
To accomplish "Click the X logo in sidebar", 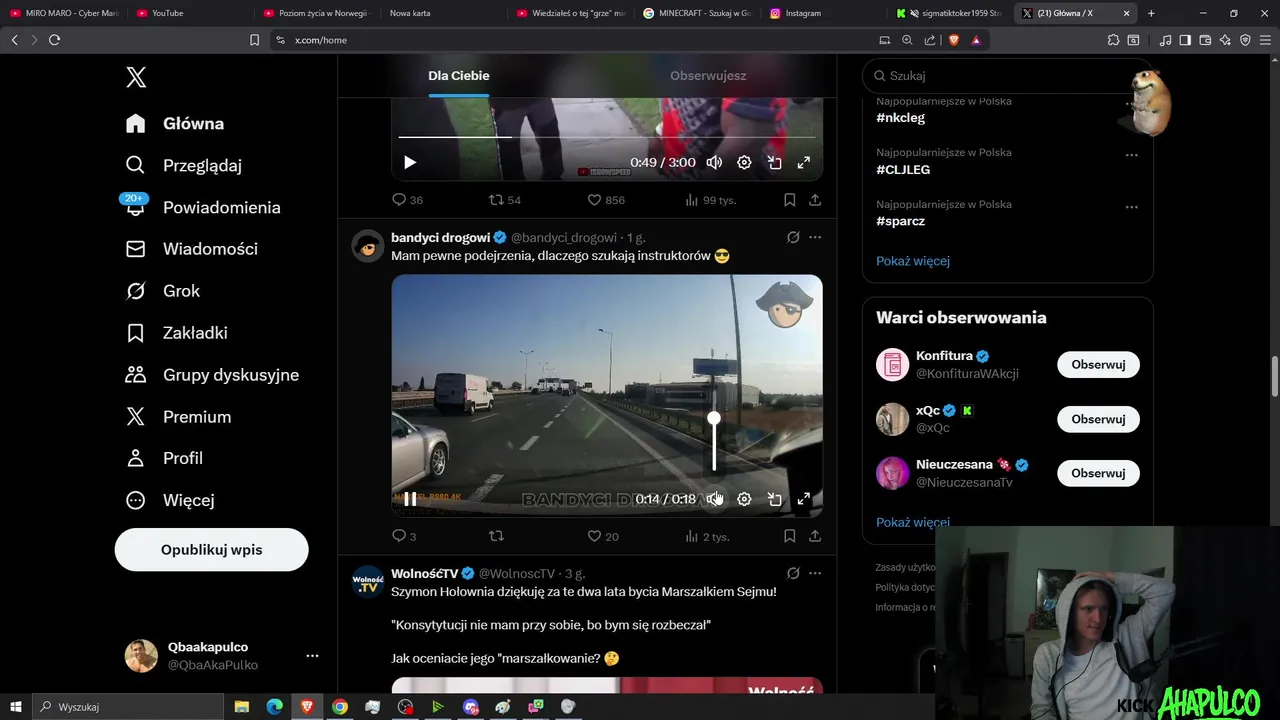I will 136,77.
